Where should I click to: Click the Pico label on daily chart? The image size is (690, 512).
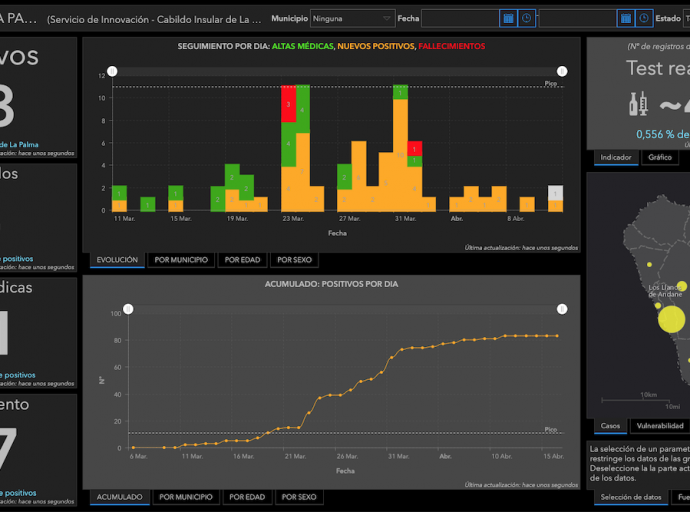tap(551, 84)
